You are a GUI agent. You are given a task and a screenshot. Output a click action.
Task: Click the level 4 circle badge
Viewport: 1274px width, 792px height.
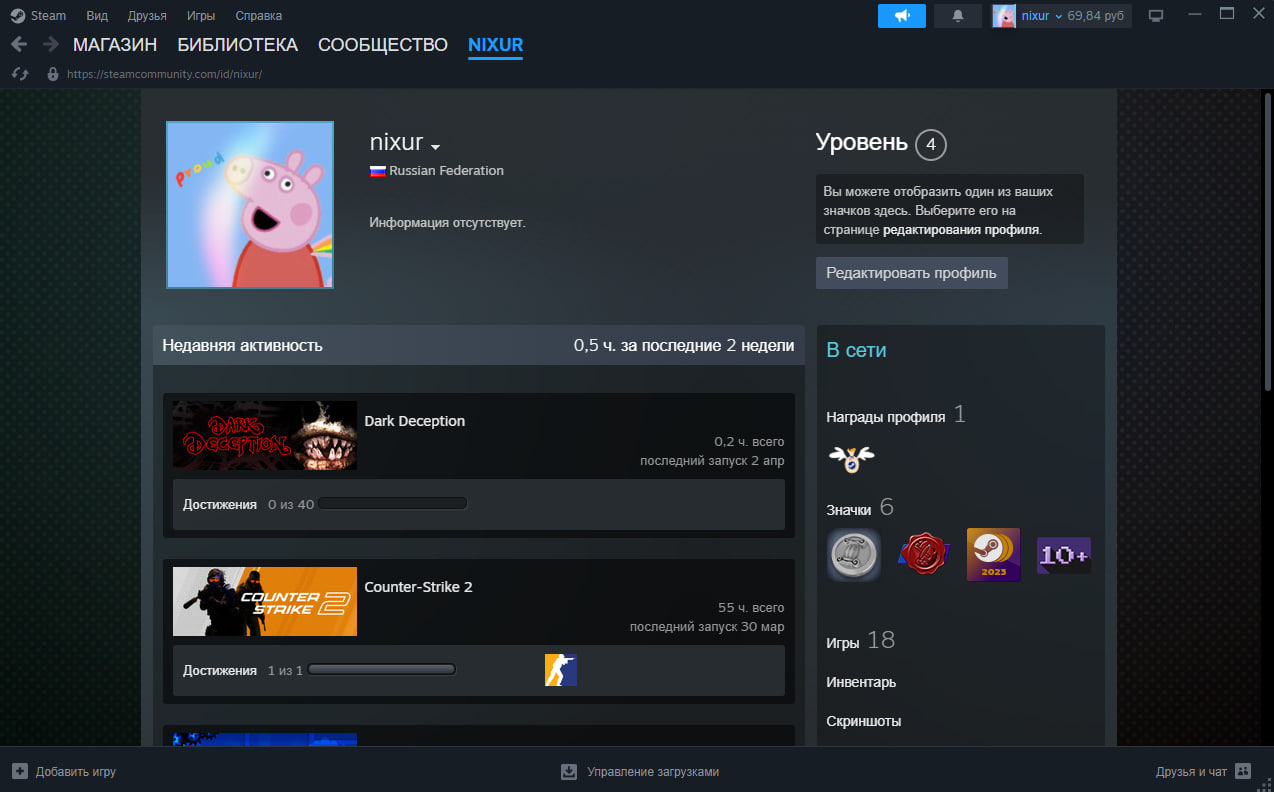930,145
